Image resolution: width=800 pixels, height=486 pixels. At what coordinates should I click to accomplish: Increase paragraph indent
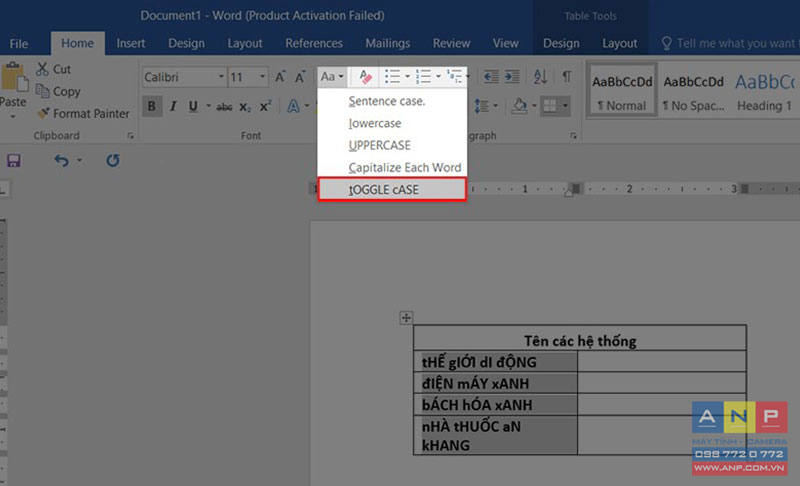[x=512, y=77]
